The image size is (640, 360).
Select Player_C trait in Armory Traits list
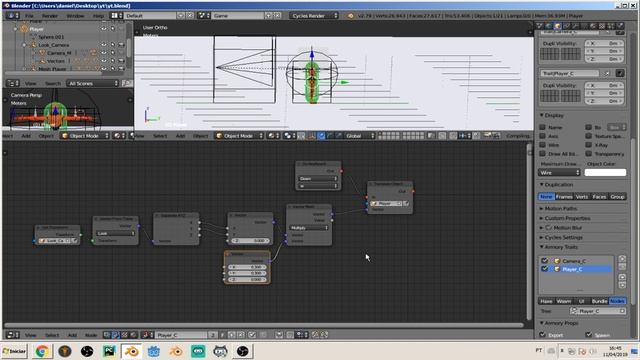(577, 269)
